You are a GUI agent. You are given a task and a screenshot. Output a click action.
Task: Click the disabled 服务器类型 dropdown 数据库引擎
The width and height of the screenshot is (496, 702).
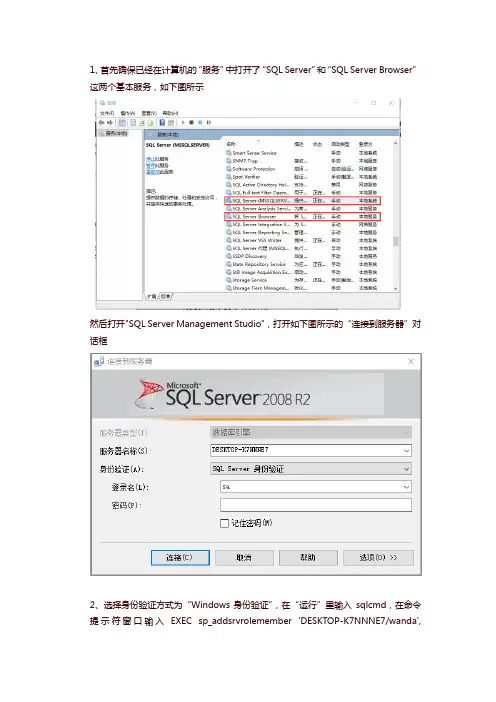[x=311, y=432]
